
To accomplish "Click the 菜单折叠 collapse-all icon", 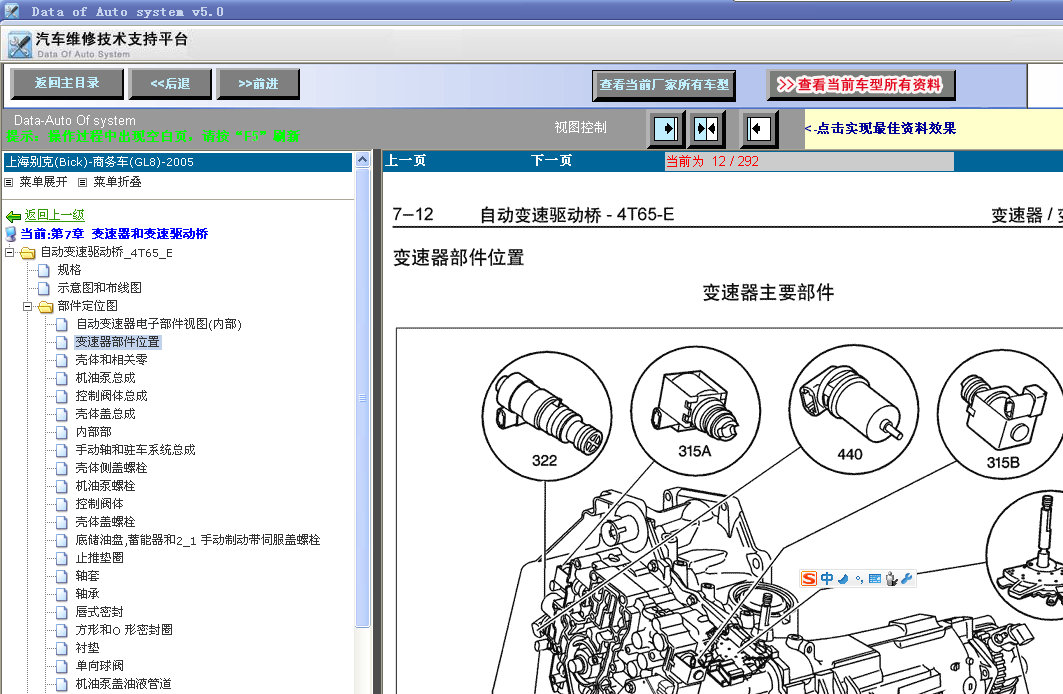I will tap(83, 182).
